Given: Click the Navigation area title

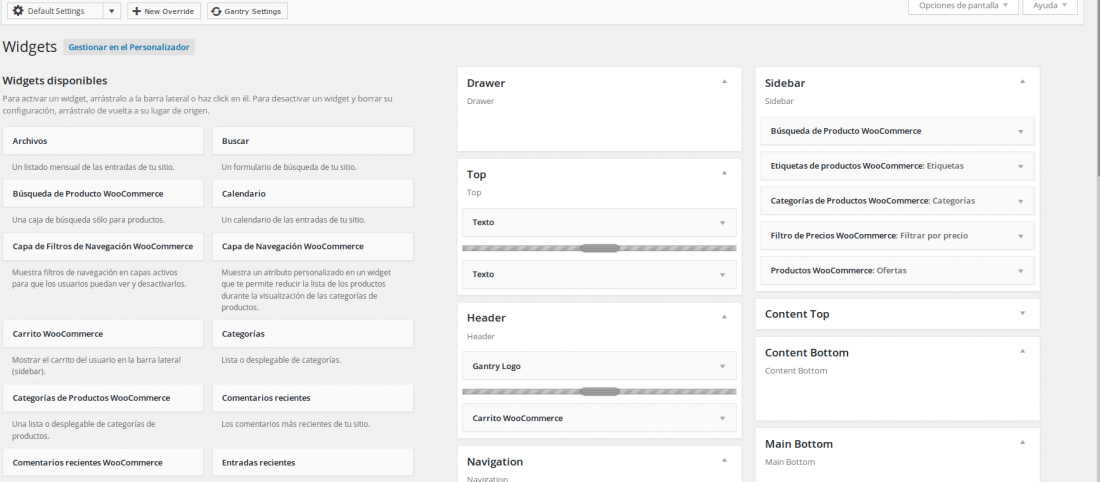Looking at the screenshot, I should pyautogui.click(x=495, y=462).
